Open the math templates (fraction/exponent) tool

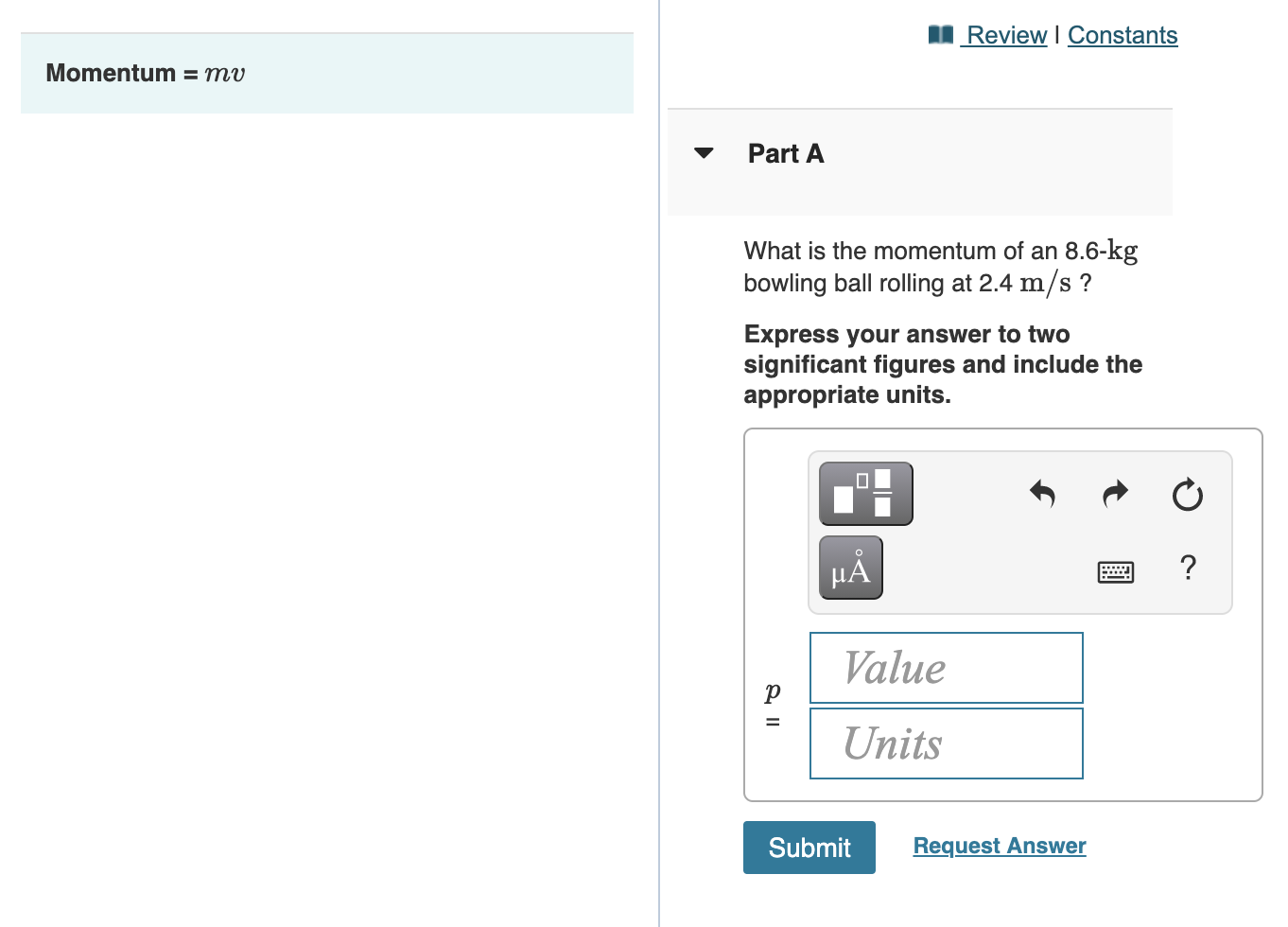click(865, 494)
